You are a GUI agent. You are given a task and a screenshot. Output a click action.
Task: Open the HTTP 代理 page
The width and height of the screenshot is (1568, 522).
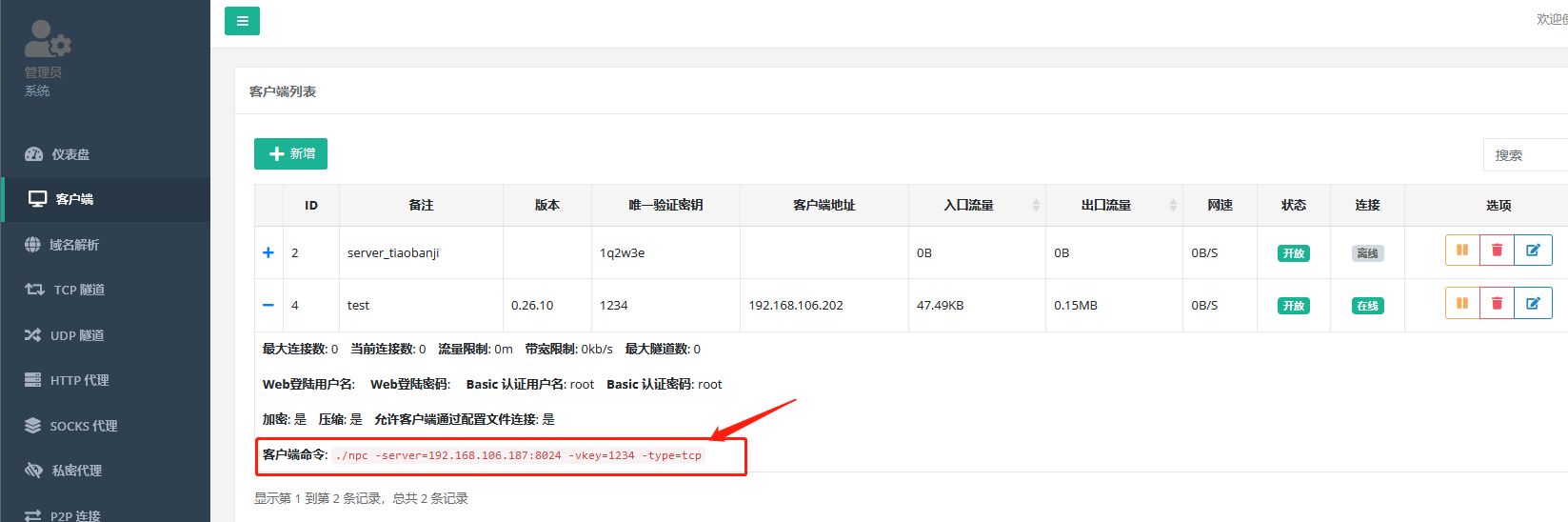(x=105, y=380)
